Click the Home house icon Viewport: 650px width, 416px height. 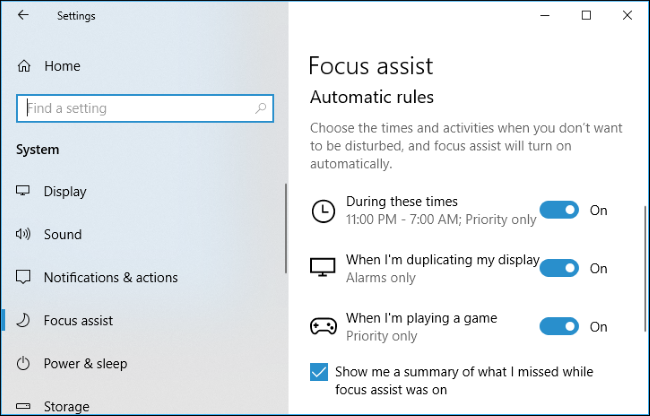point(24,66)
